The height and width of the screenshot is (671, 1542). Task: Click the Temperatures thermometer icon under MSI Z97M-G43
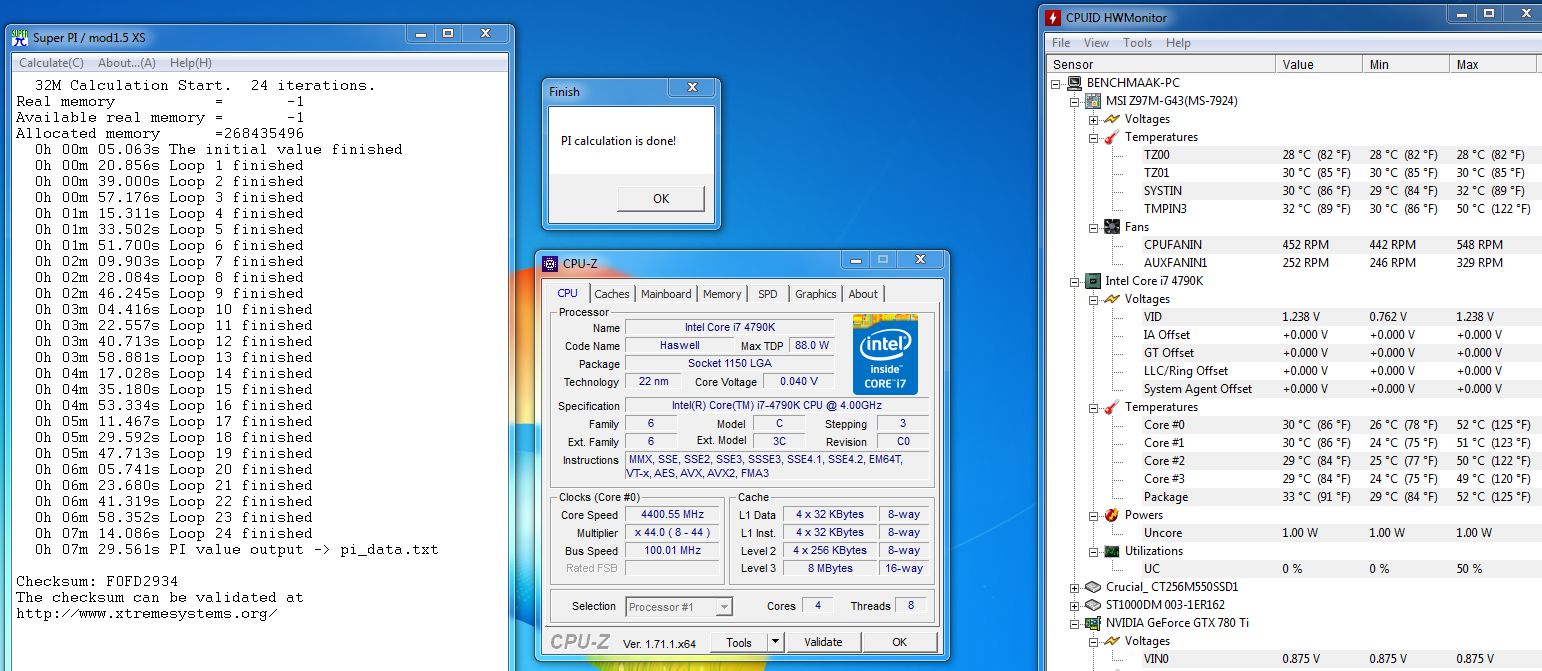point(1111,137)
